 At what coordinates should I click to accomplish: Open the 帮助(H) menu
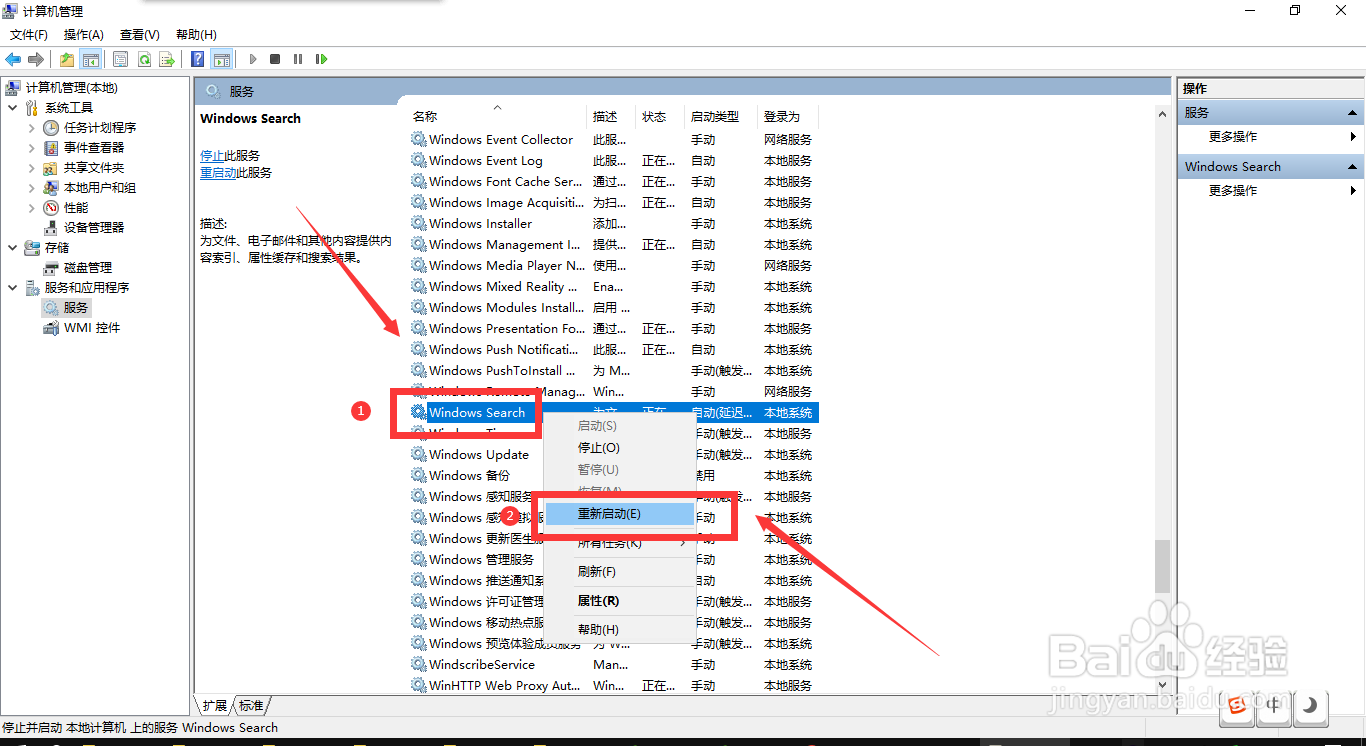point(196,35)
